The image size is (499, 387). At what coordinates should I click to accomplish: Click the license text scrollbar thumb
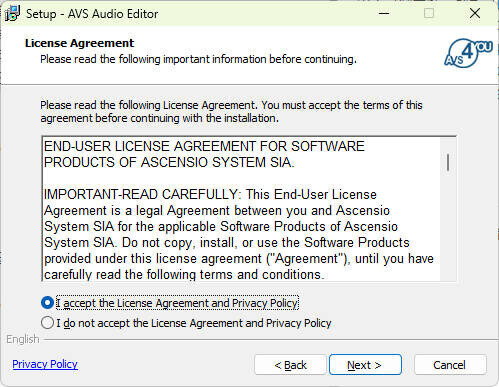click(448, 162)
